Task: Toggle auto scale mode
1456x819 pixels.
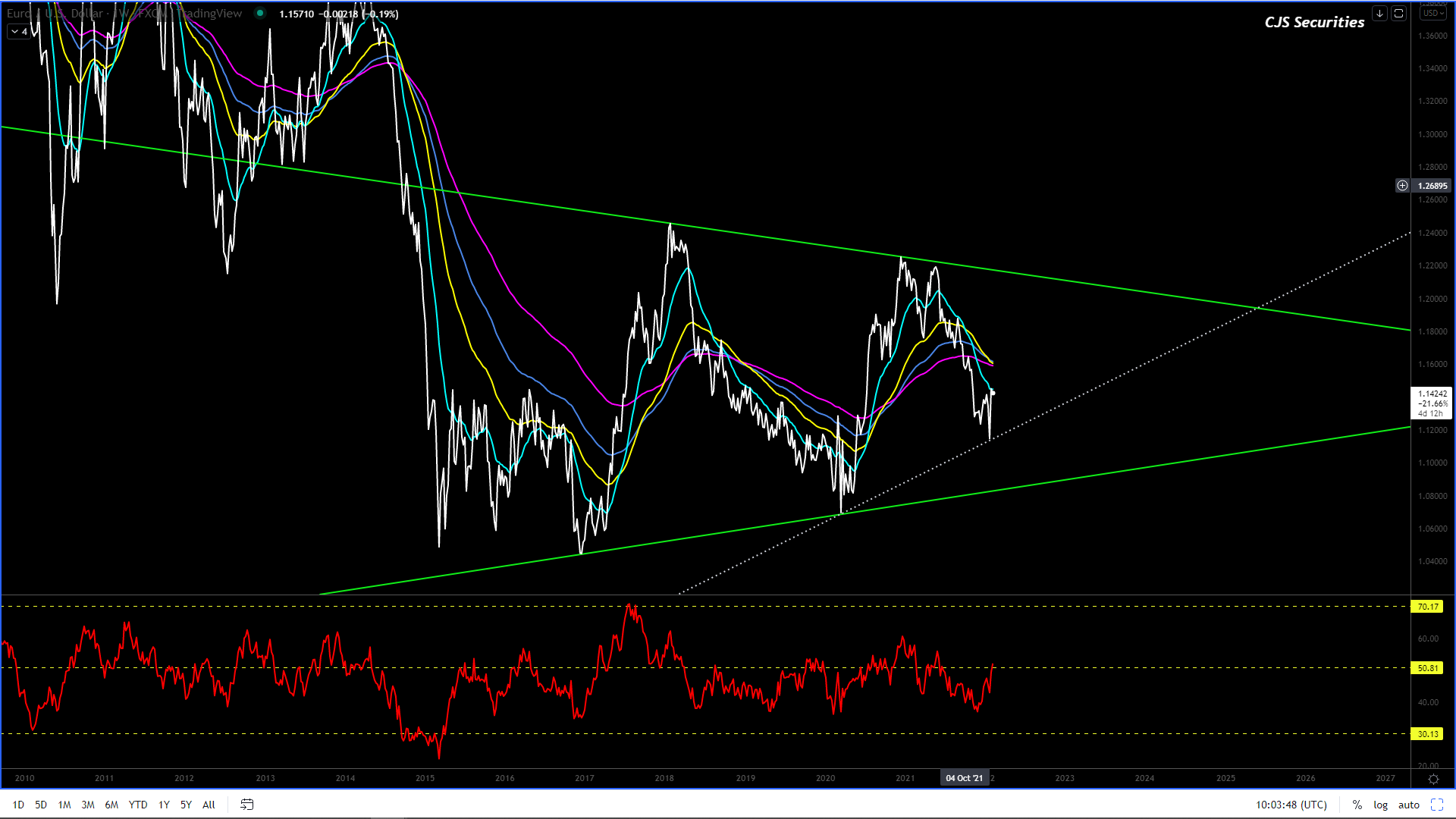Action: [1409, 805]
